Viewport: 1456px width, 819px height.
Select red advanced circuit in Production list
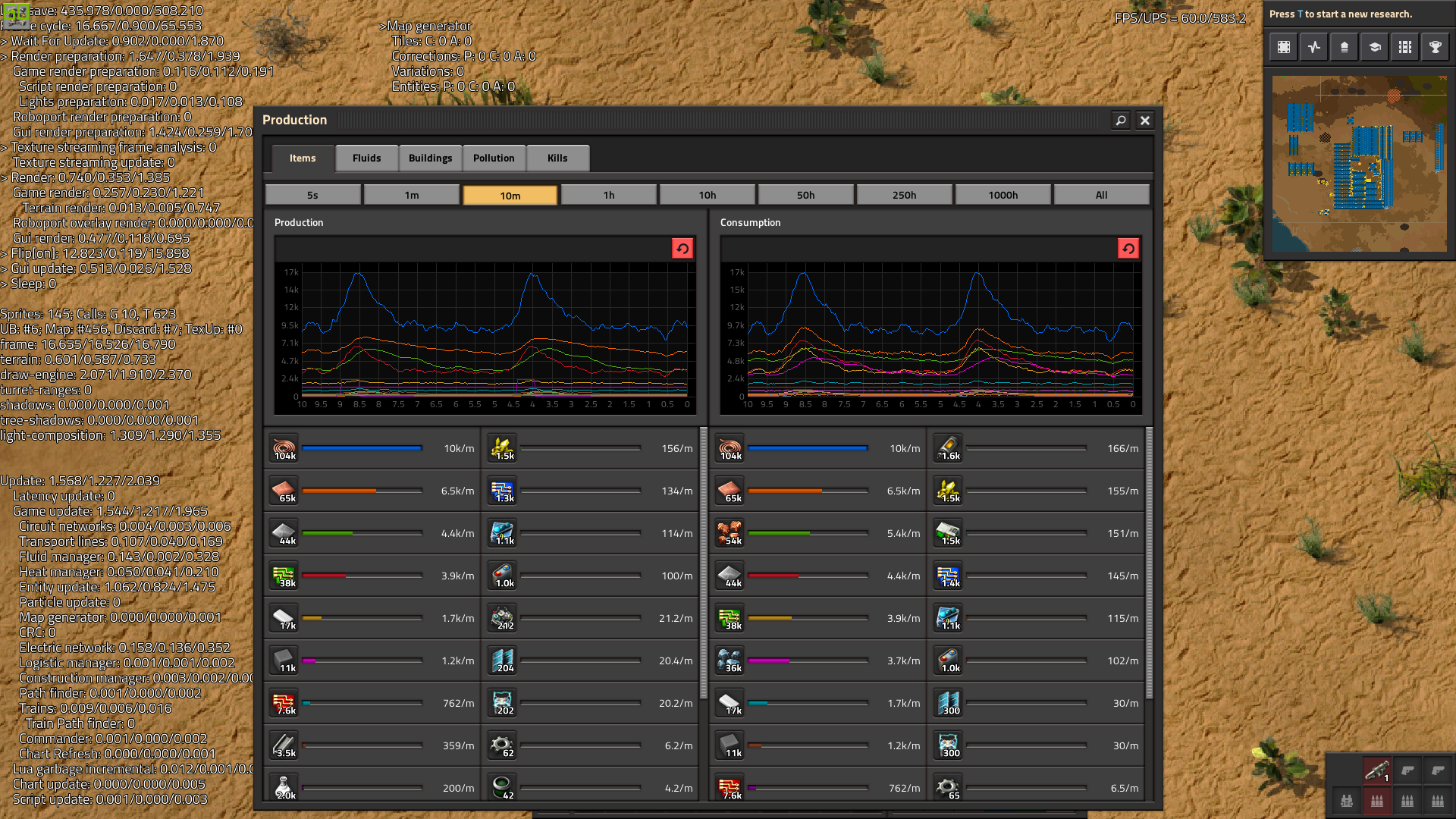click(x=285, y=703)
